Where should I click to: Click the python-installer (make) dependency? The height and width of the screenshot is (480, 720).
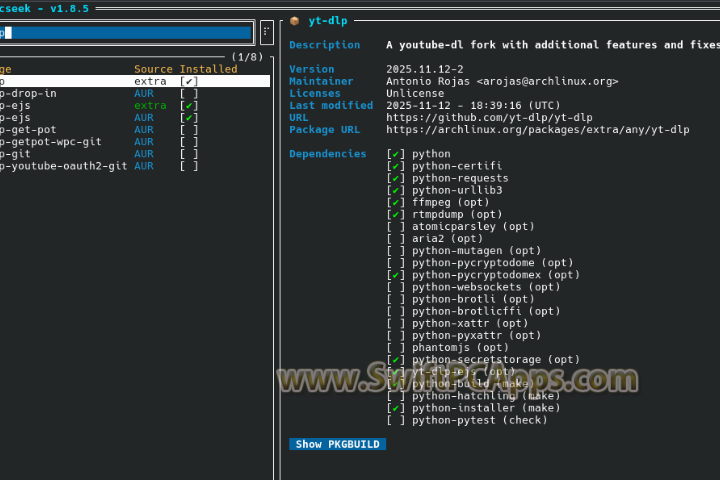pos(486,408)
